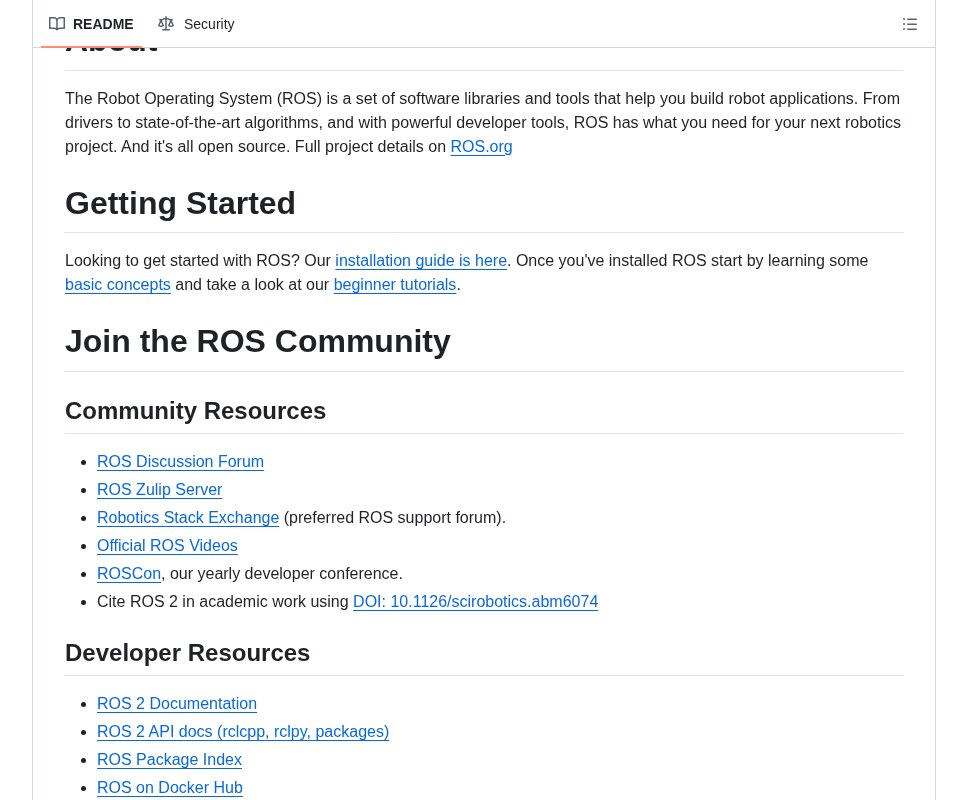
Task: Open the ROS on Docker Hub link
Action: pyautogui.click(x=170, y=788)
